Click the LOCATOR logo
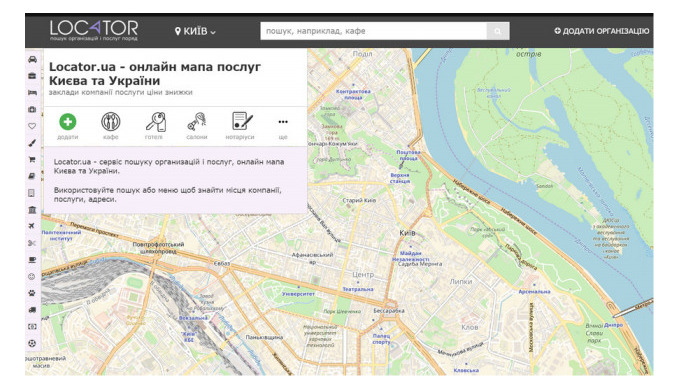This screenshot has height=390, width=680. click(94, 30)
